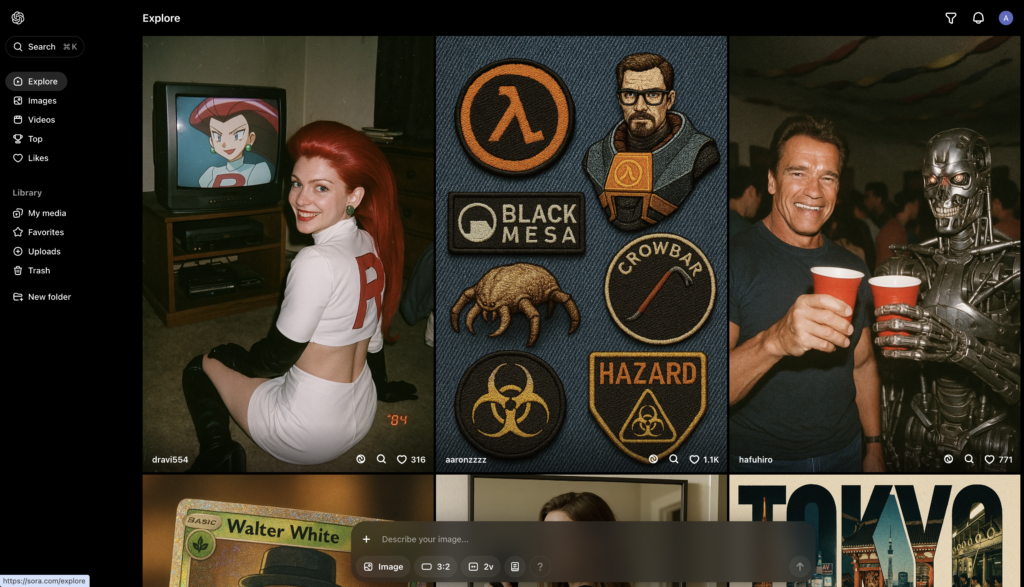Viewport: 1024px width, 587px height.
Task: Select Favorites in the Library section
Action: [x=45, y=232]
